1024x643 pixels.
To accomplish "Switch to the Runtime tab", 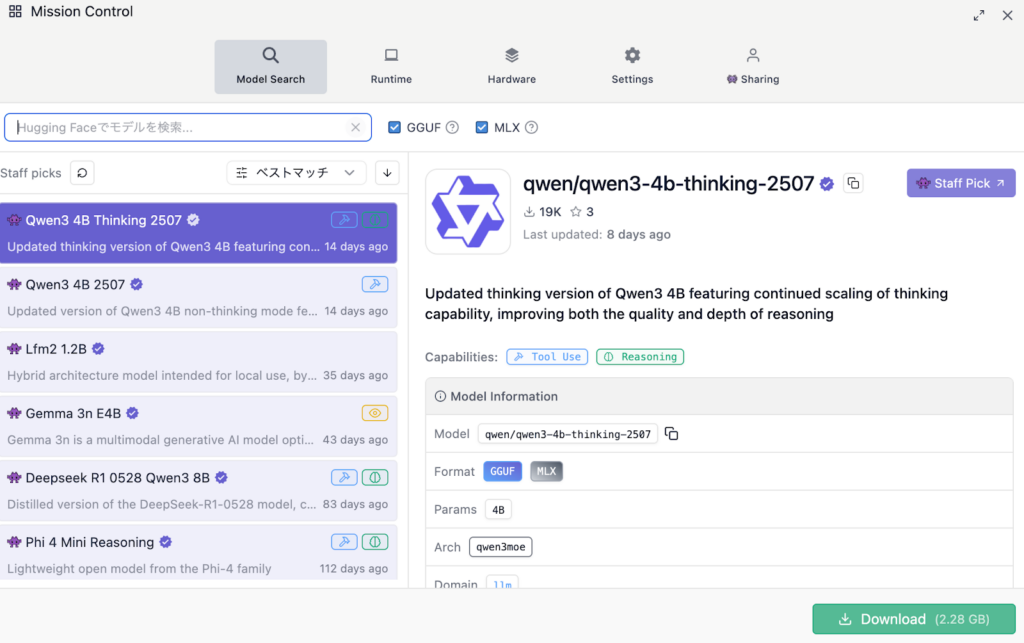I will click(x=391, y=66).
